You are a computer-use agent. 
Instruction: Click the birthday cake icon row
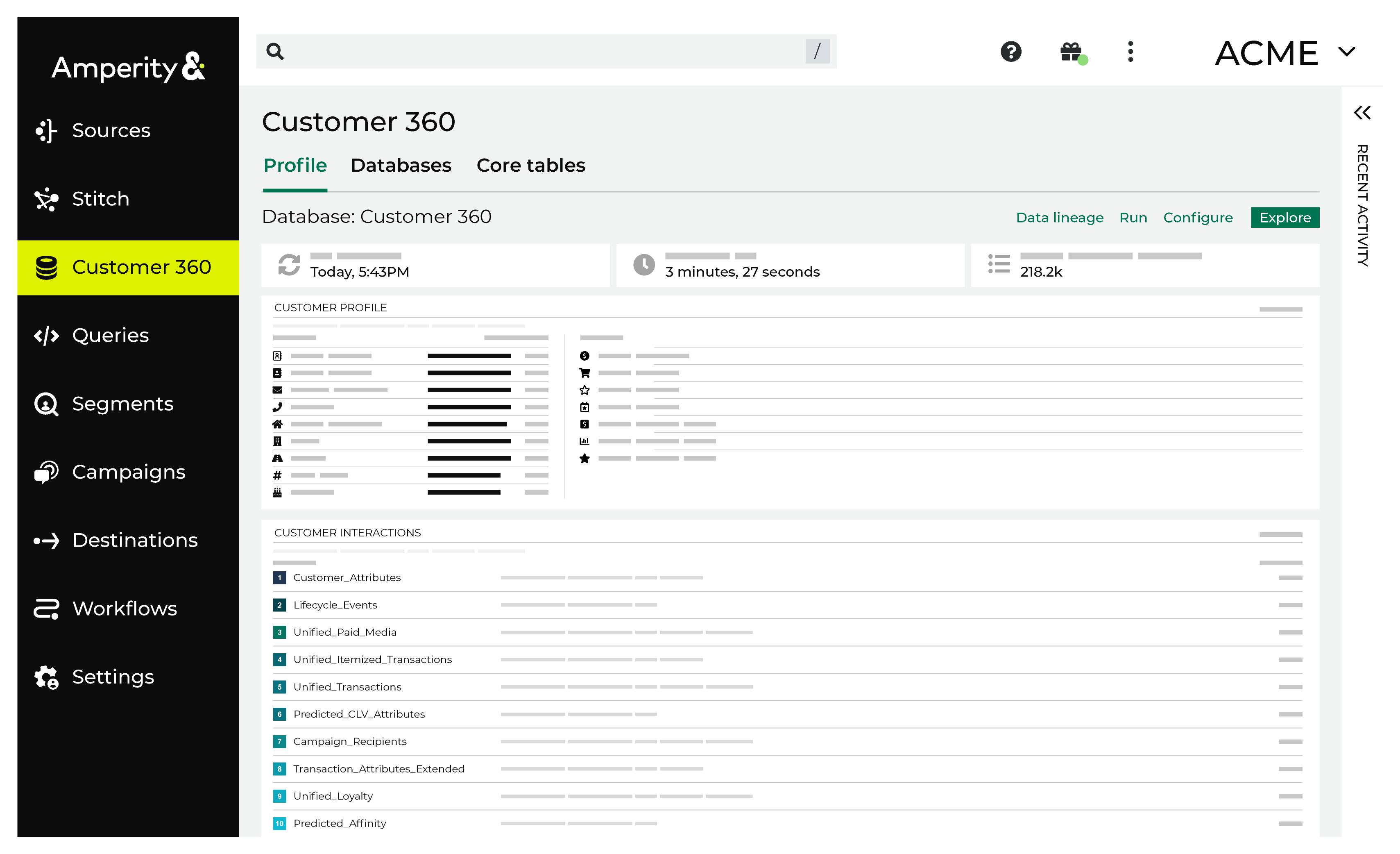(x=410, y=493)
